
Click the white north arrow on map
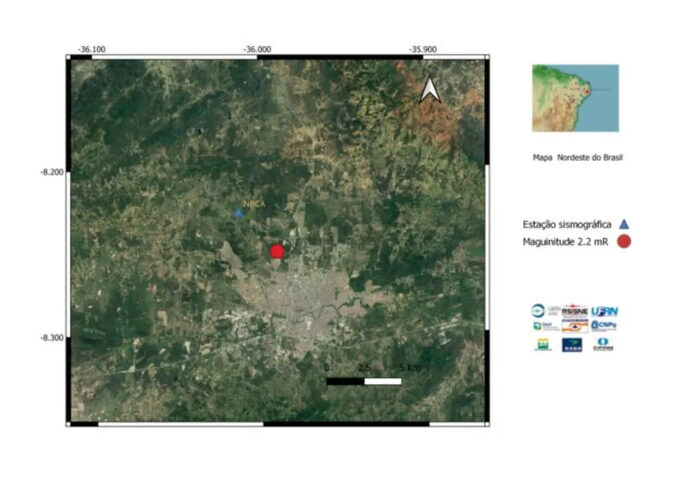click(x=430, y=90)
